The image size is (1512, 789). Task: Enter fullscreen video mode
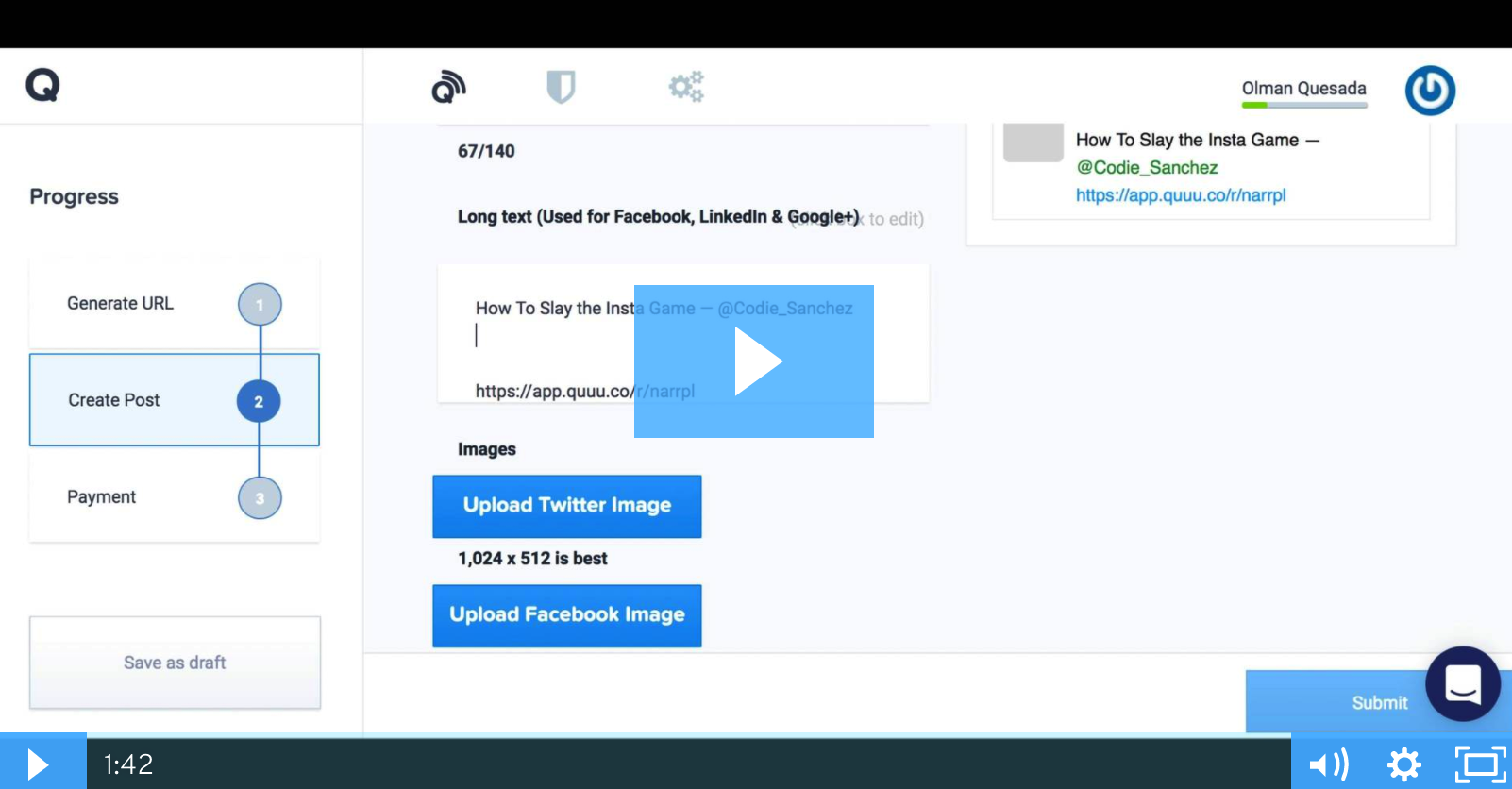[x=1481, y=764]
